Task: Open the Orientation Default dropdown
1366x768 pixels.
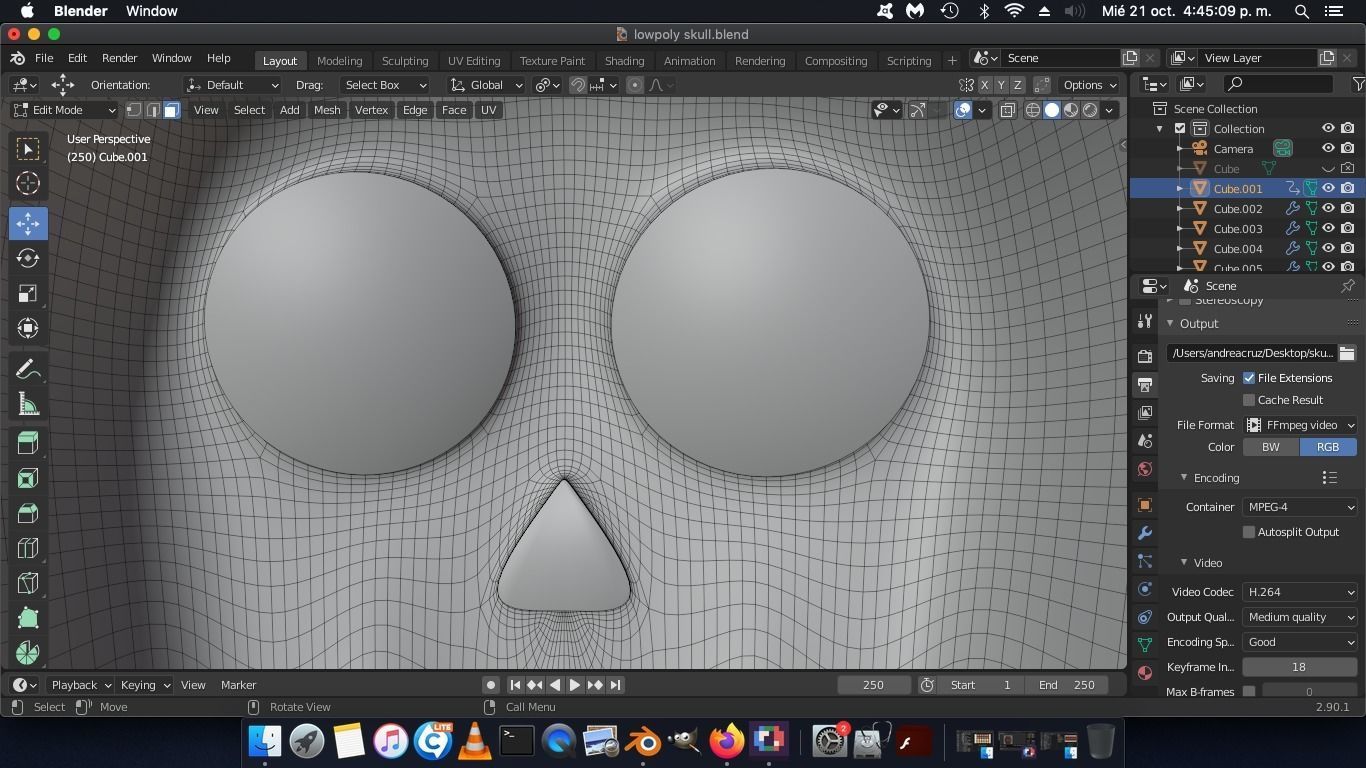Action: [x=232, y=85]
